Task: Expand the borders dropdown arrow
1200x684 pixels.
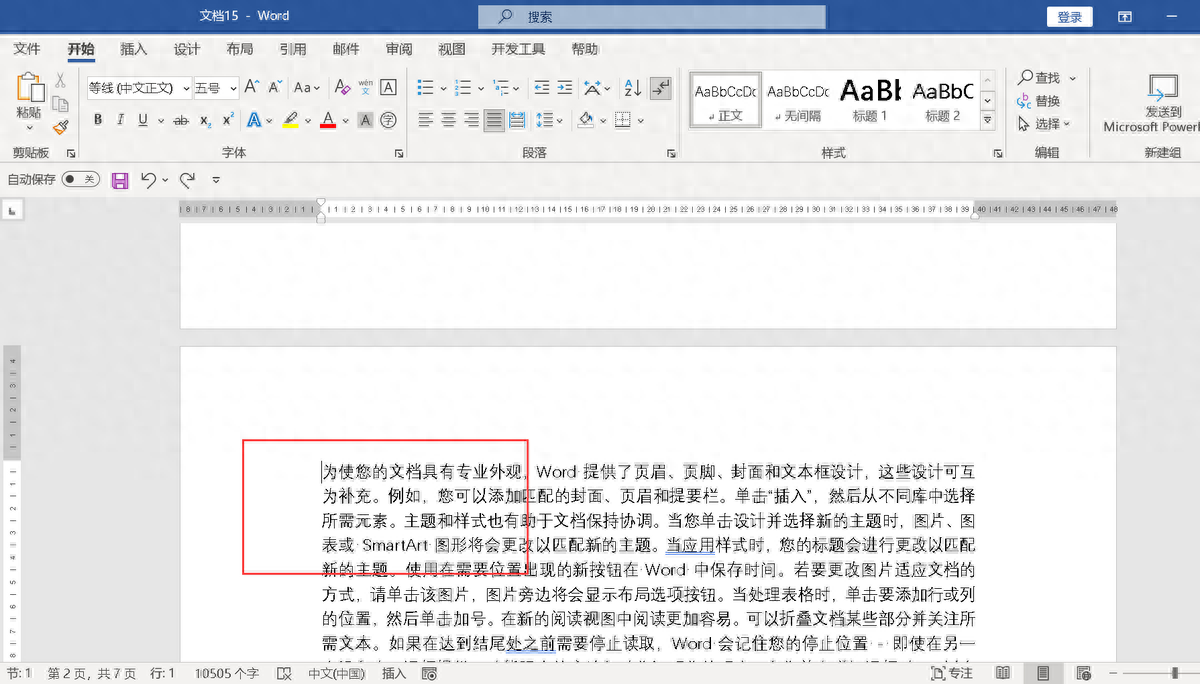Action: tap(641, 120)
